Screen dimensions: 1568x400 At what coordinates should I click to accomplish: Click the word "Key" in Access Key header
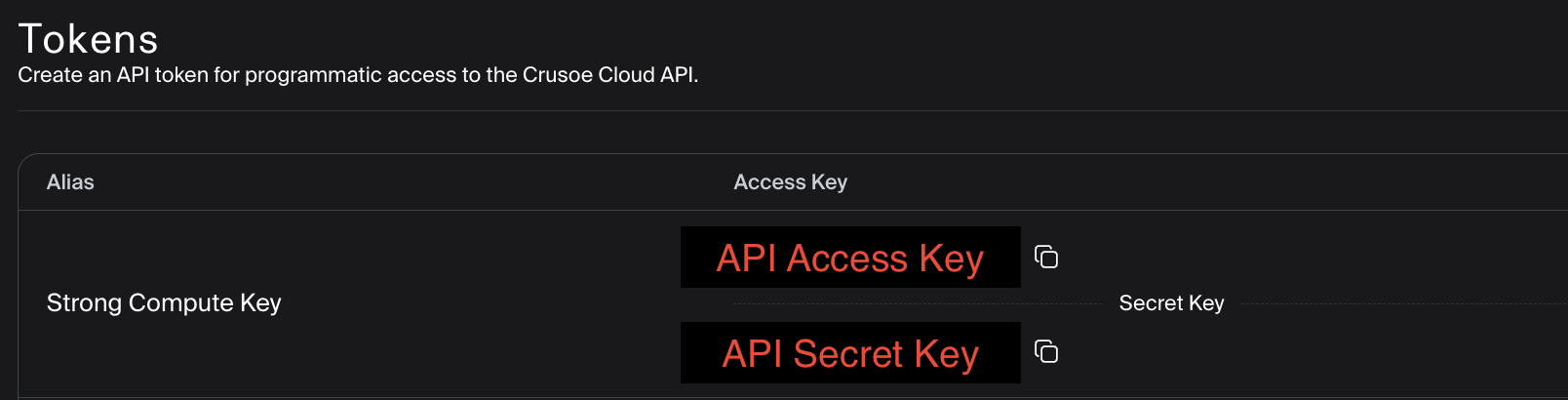click(830, 182)
